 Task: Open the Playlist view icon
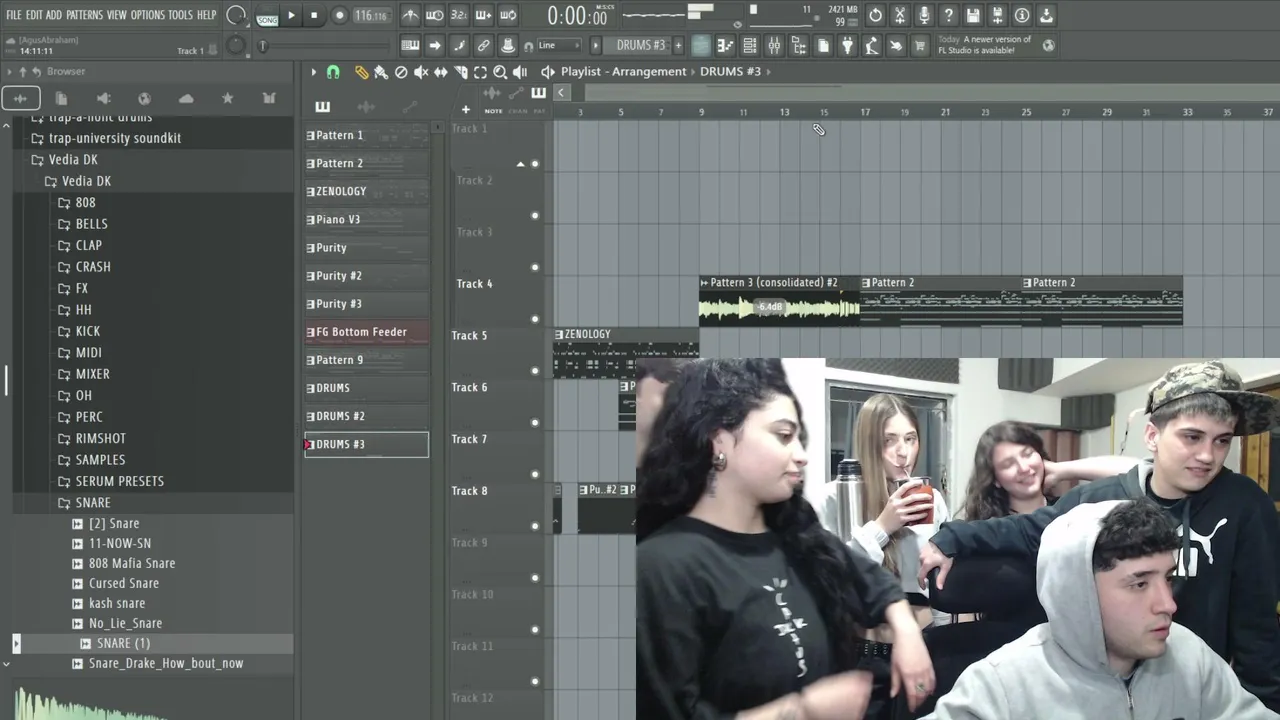(x=701, y=45)
